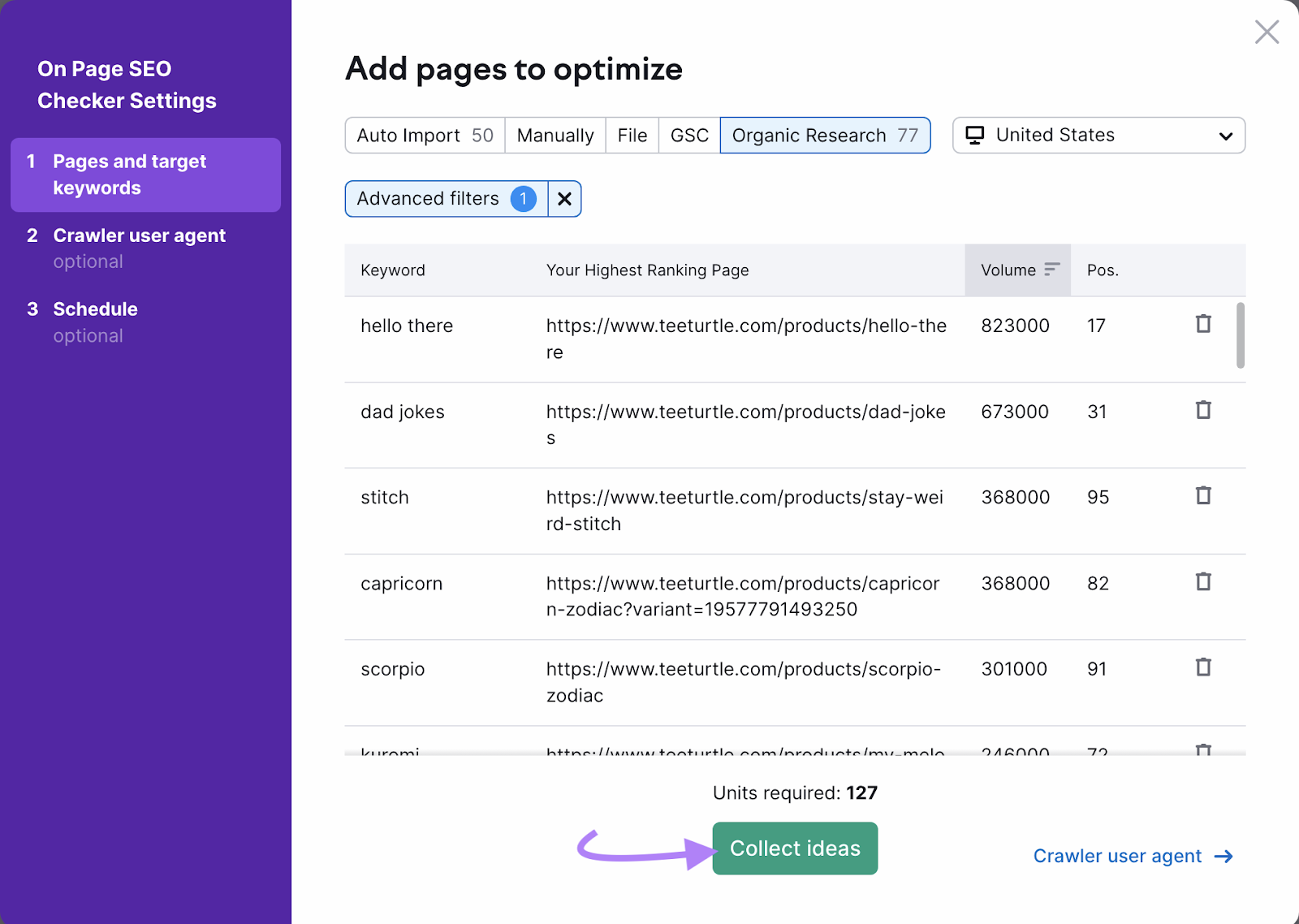The image size is (1299, 924).
Task: Click the volume value 673000
Action: click(1015, 412)
